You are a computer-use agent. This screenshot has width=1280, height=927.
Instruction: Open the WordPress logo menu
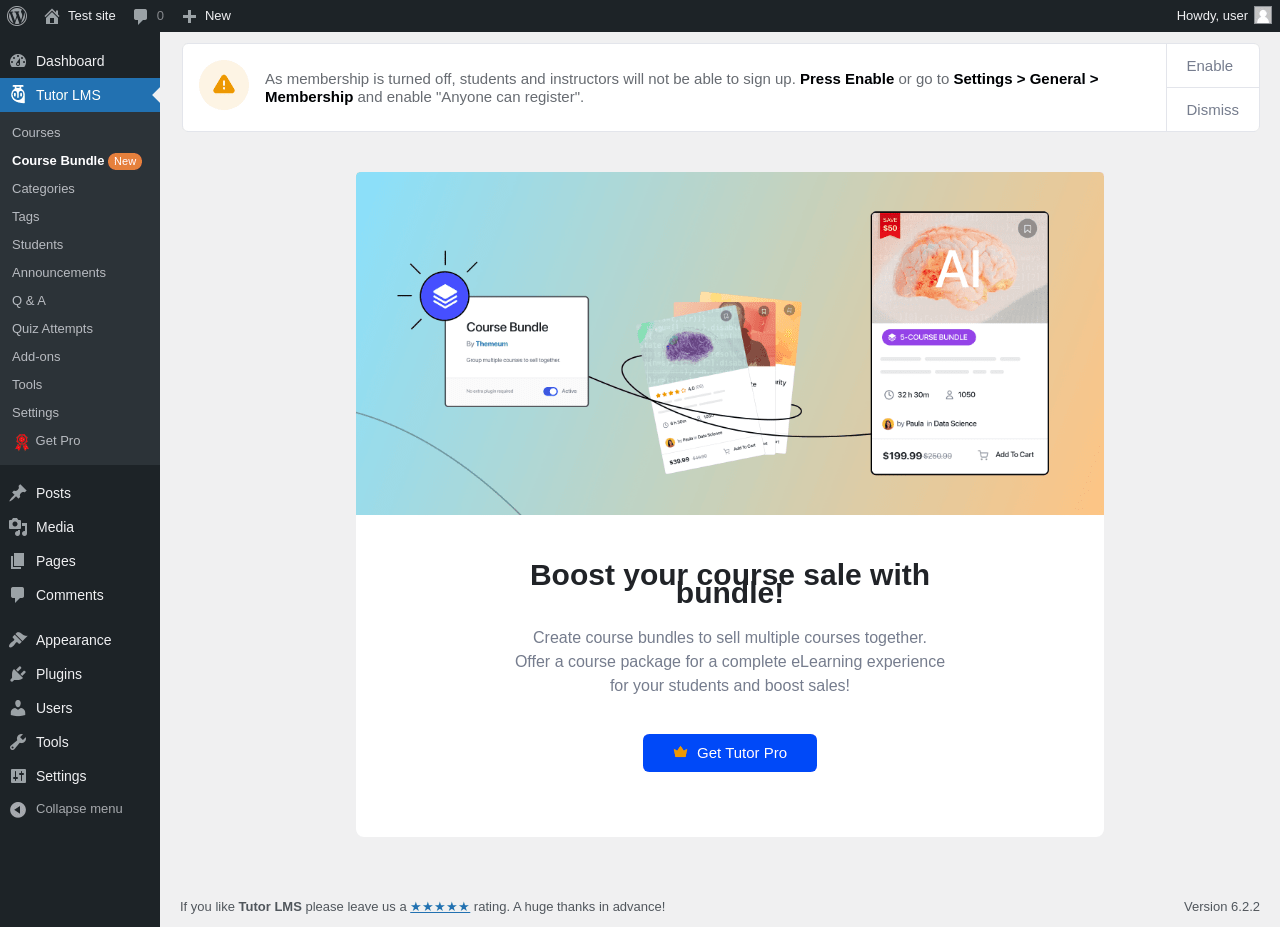click(17, 16)
